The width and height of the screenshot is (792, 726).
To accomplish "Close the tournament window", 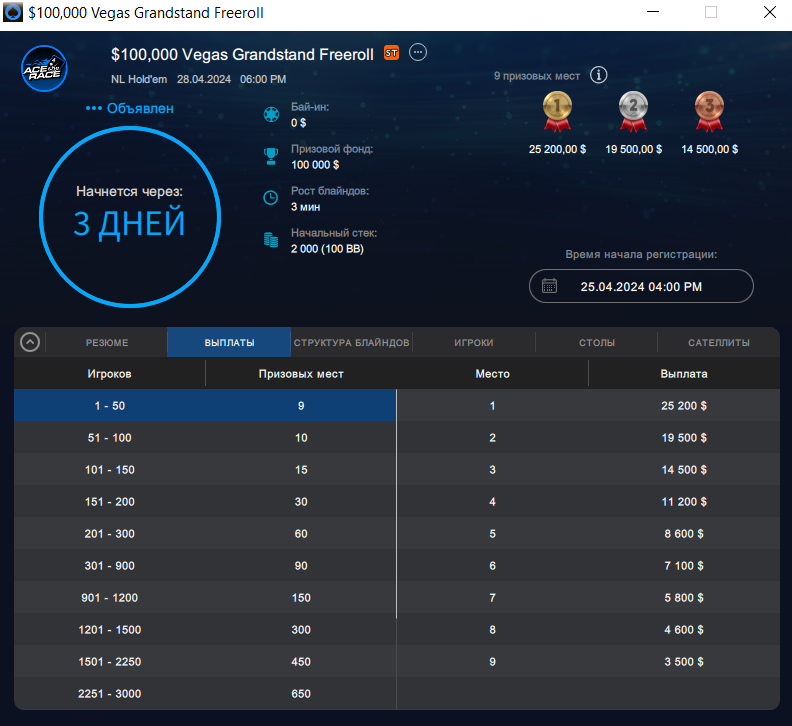I will click(770, 12).
